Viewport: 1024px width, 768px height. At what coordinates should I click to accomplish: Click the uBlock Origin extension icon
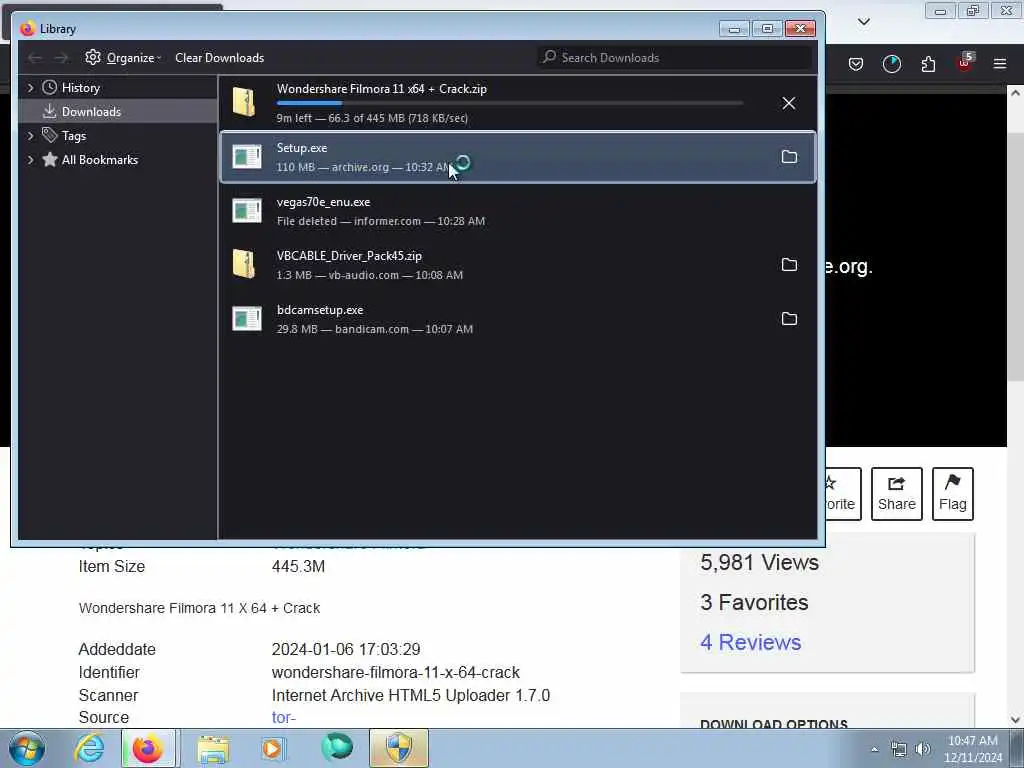(x=965, y=63)
